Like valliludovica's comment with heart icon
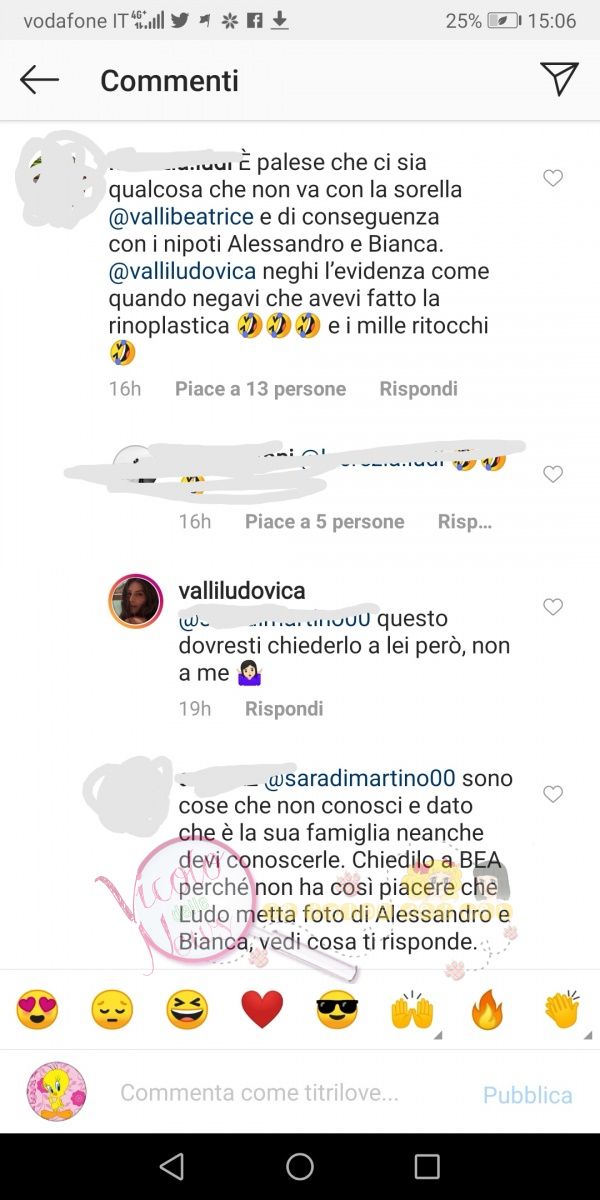 pyautogui.click(x=553, y=606)
